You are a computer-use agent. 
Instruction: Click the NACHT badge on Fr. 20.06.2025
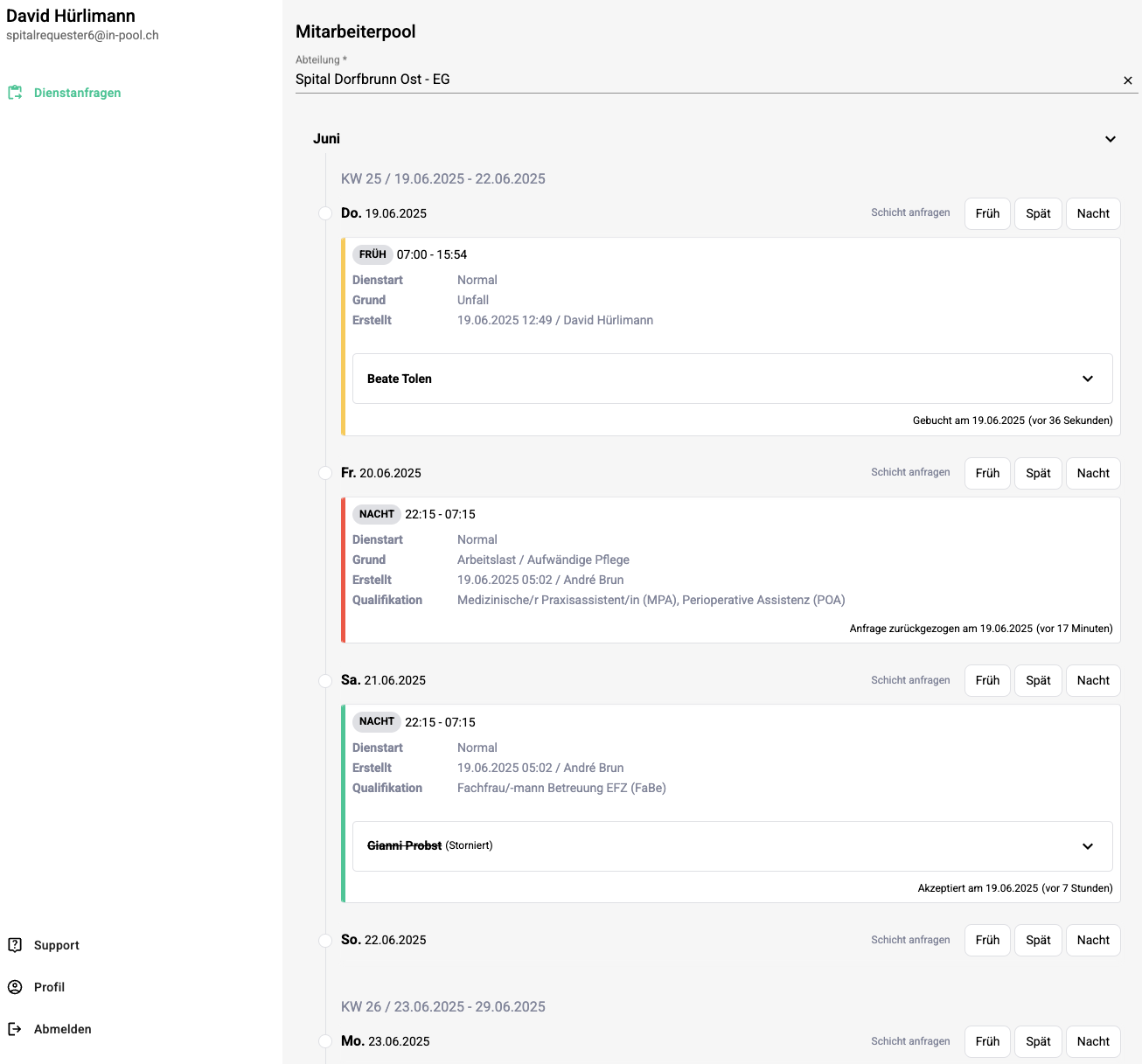[376, 514]
